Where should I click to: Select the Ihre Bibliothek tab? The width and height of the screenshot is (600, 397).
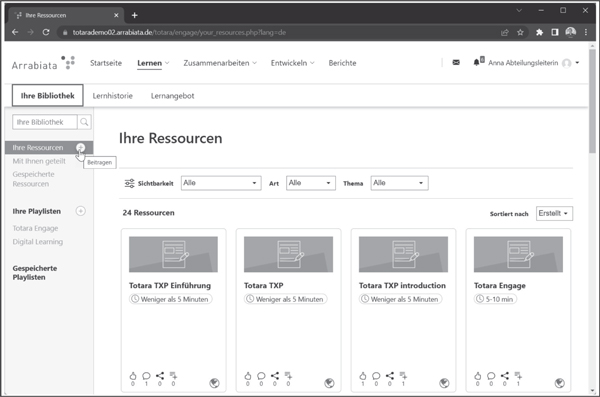click(x=47, y=95)
